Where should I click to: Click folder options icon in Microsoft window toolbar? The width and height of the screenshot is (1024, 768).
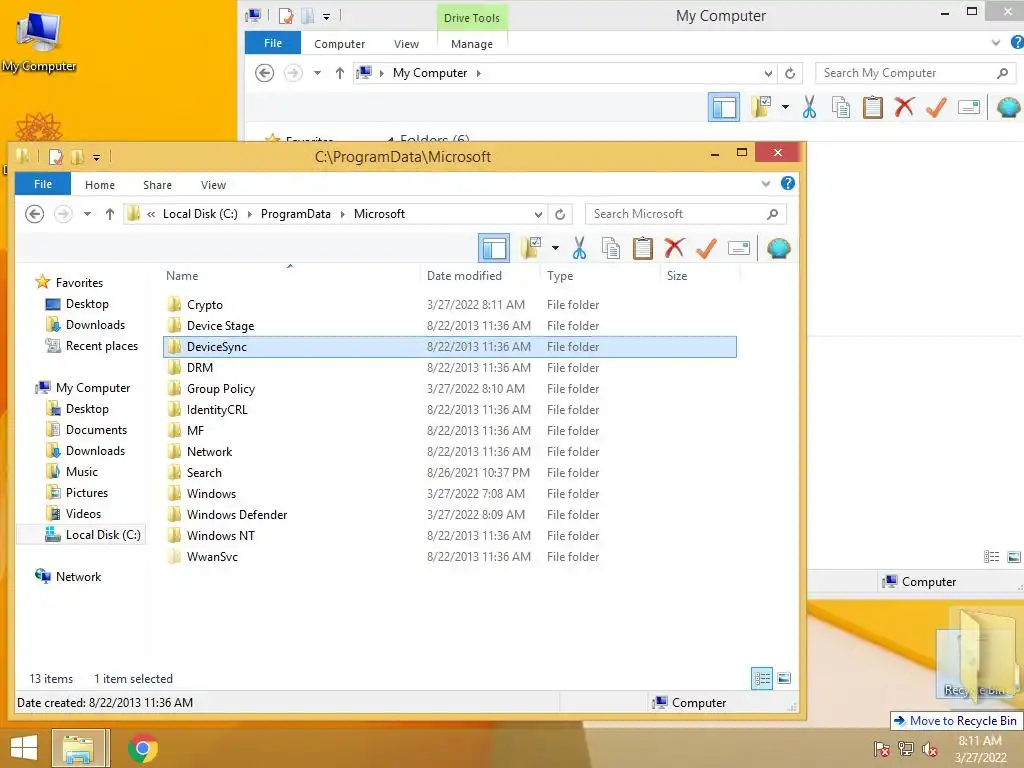pos(531,249)
